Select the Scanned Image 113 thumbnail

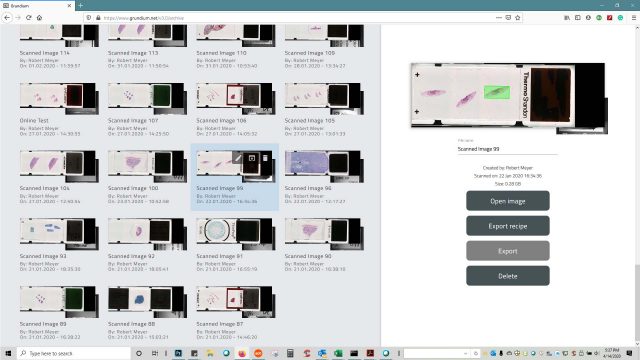pos(147,36)
